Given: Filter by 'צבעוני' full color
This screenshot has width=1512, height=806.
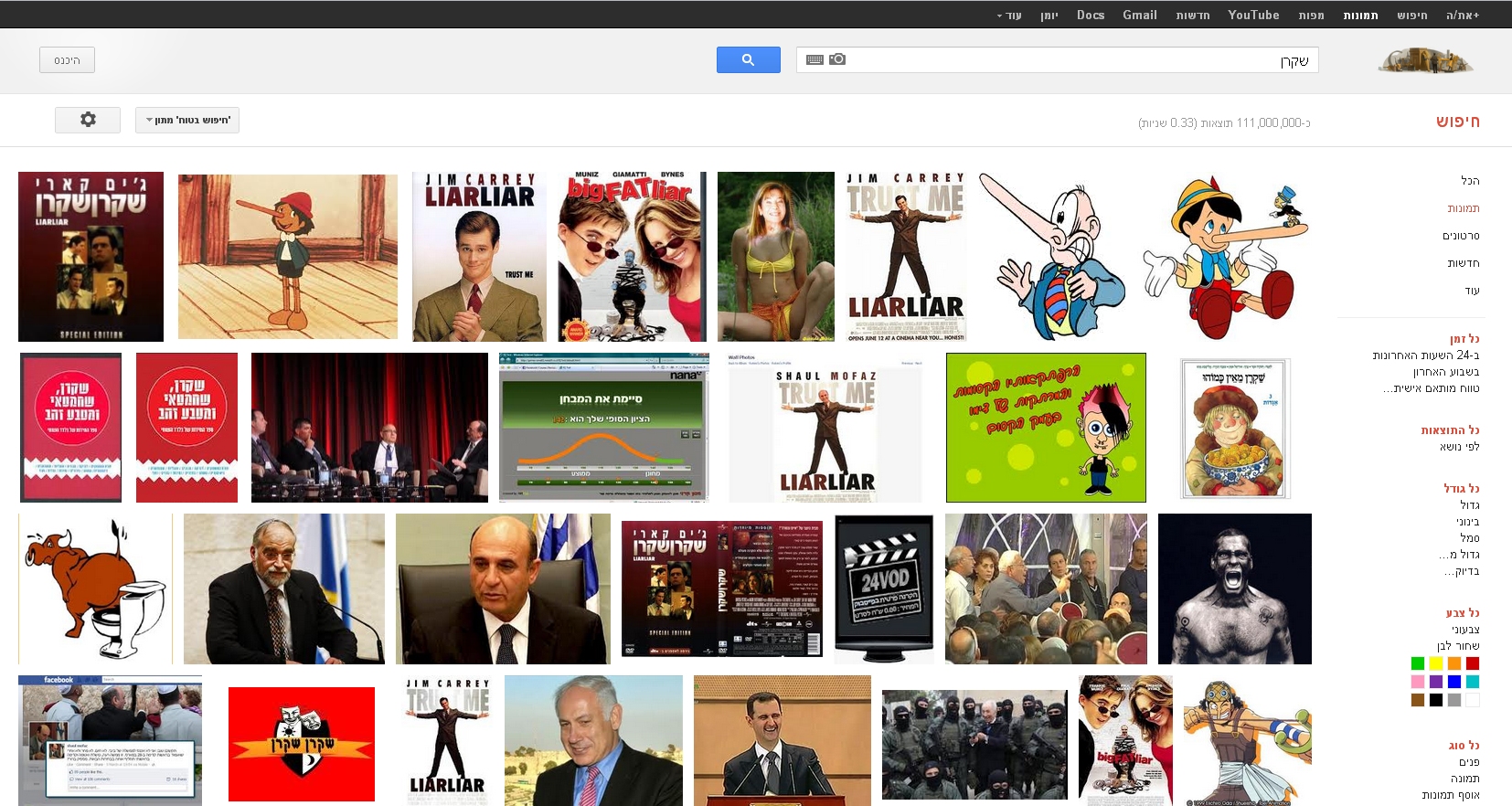Looking at the screenshot, I should [x=1465, y=630].
